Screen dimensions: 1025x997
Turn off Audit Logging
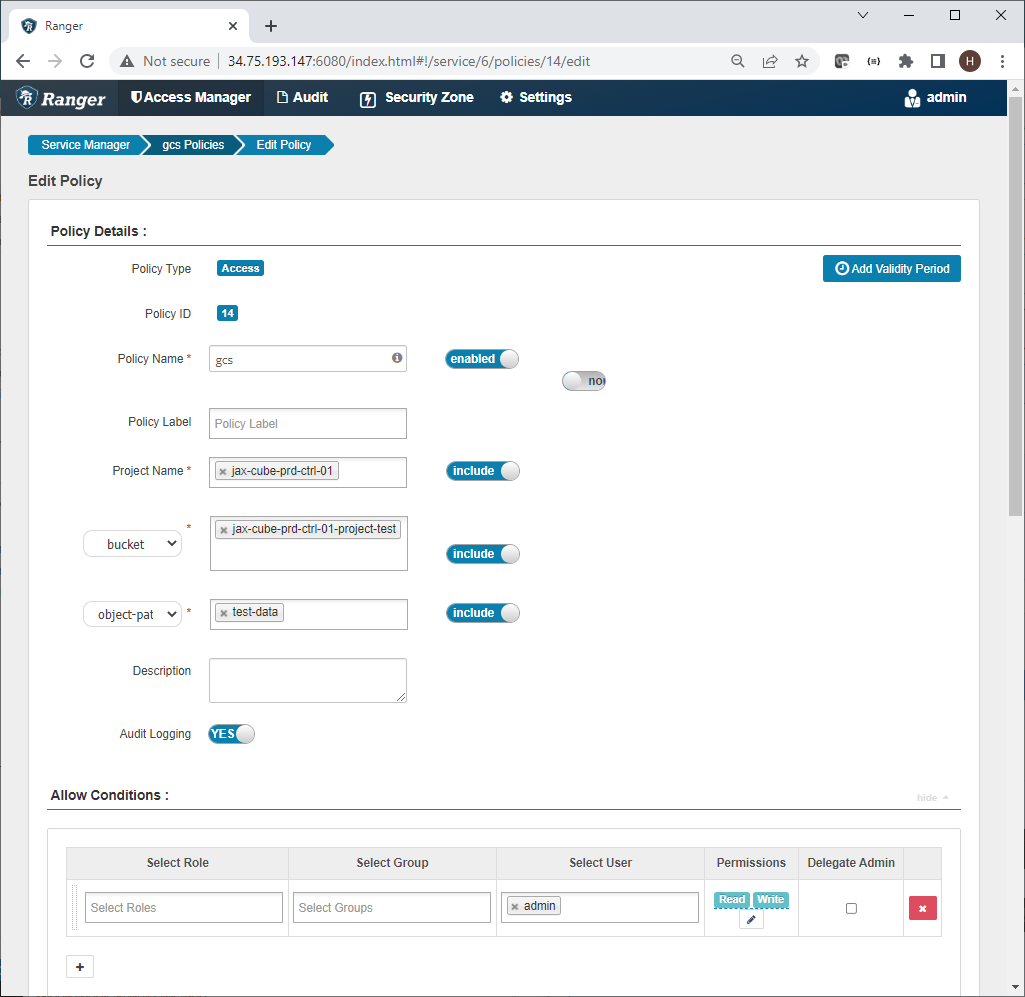(230, 733)
